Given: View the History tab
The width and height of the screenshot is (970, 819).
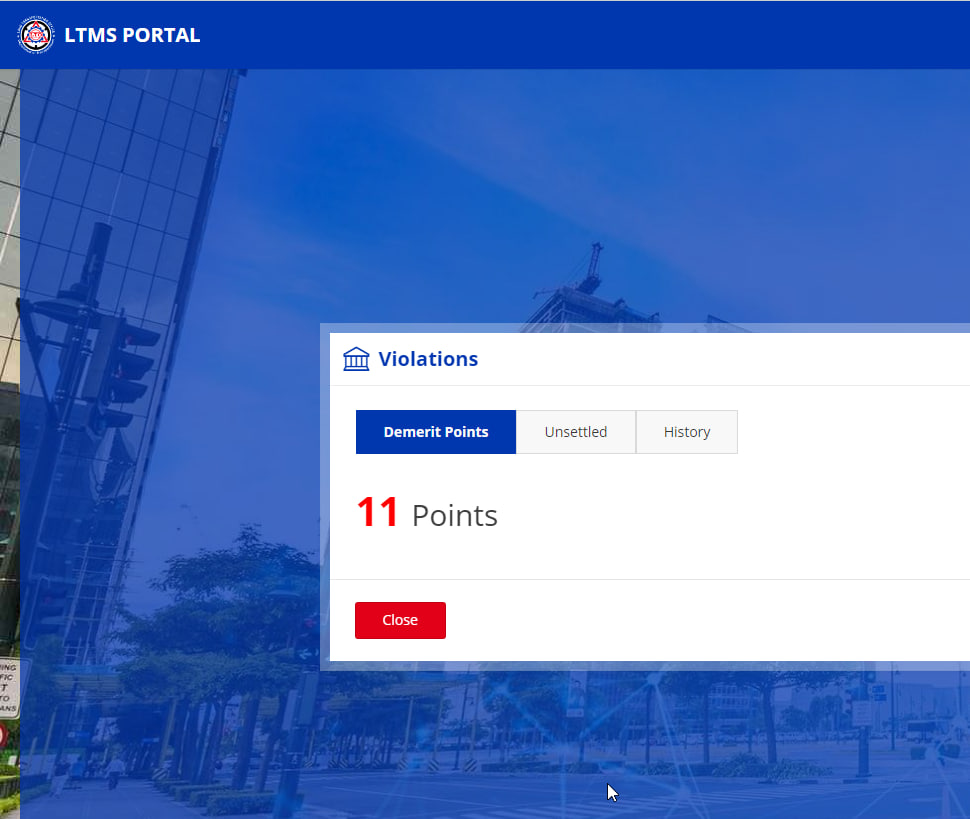Looking at the screenshot, I should tap(687, 432).
